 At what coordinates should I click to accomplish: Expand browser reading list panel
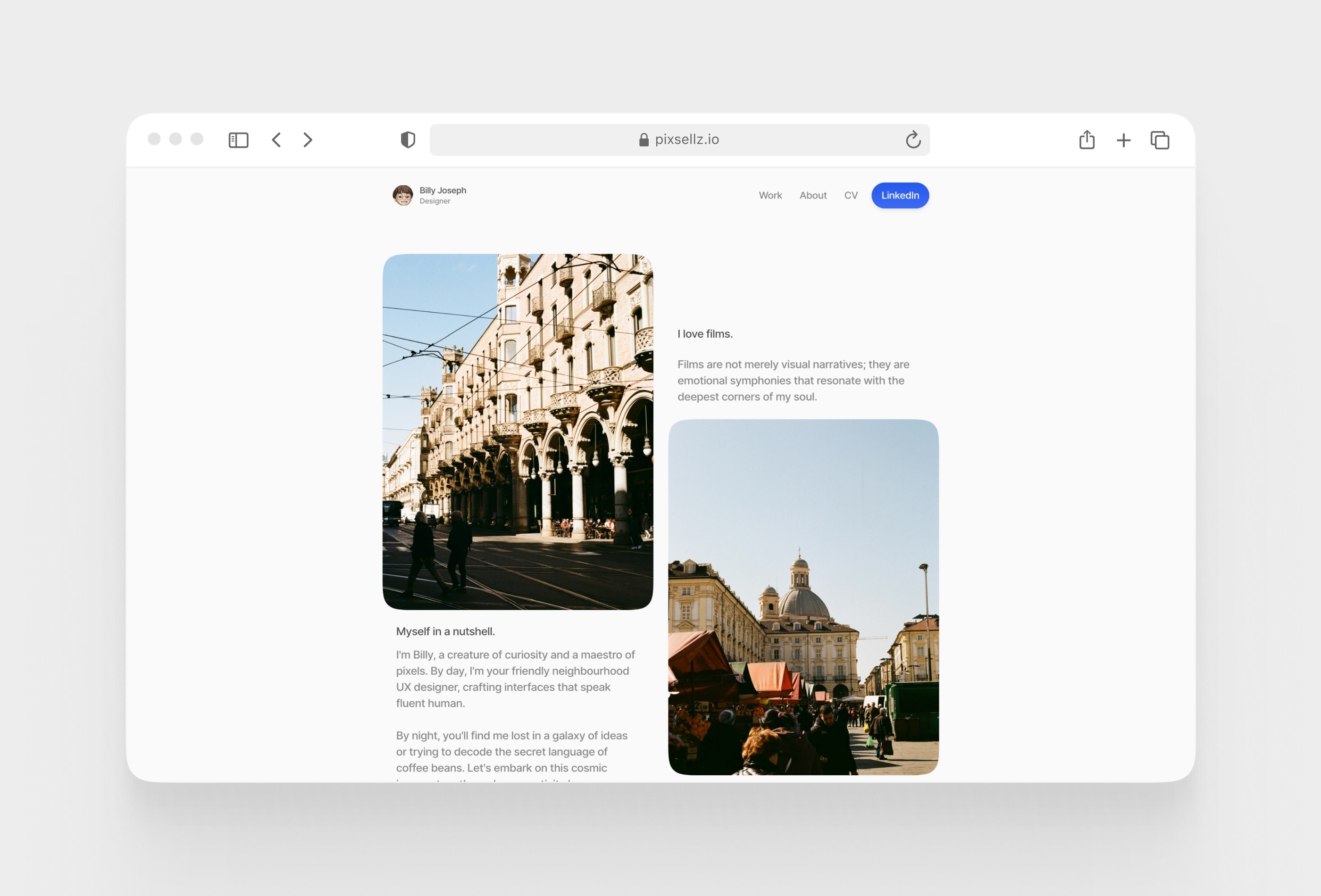click(238, 140)
